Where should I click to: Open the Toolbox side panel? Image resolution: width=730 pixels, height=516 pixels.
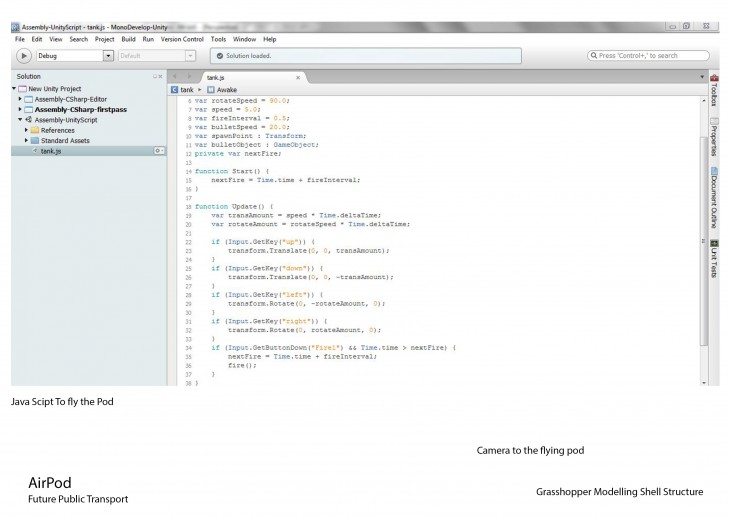click(714, 93)
